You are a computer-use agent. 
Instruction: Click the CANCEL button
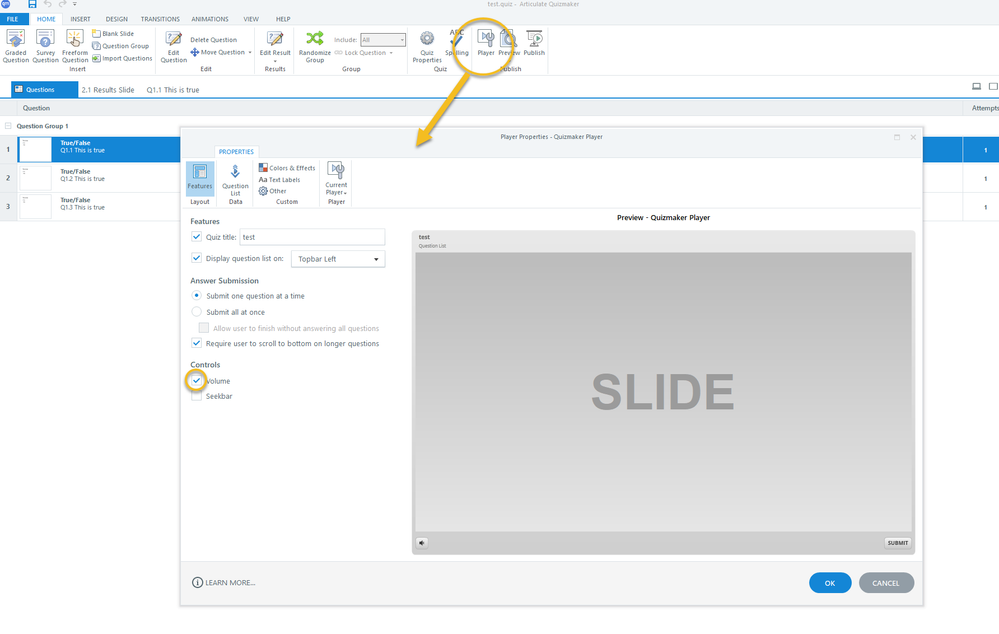click(886, 583)
